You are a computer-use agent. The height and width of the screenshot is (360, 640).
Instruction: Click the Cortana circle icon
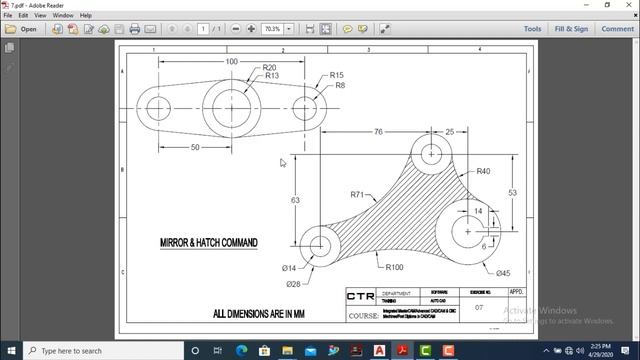coord(195,351)
